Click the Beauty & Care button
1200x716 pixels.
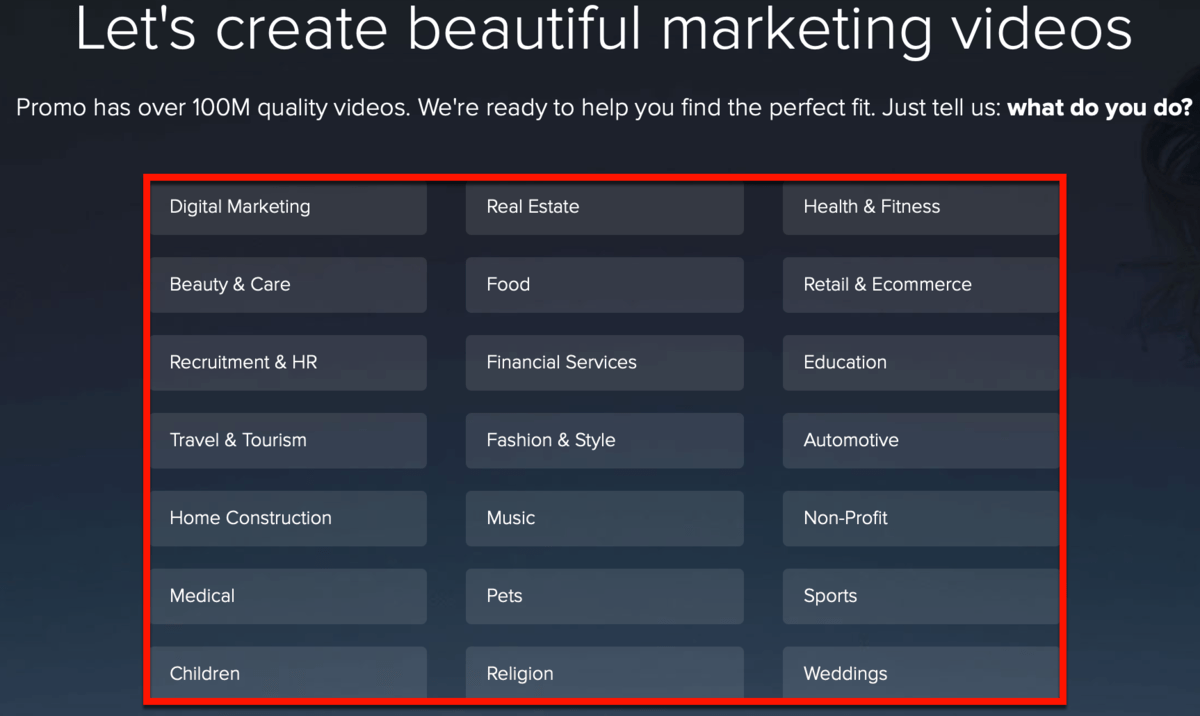pyautogui.click(x=288, y=285)
